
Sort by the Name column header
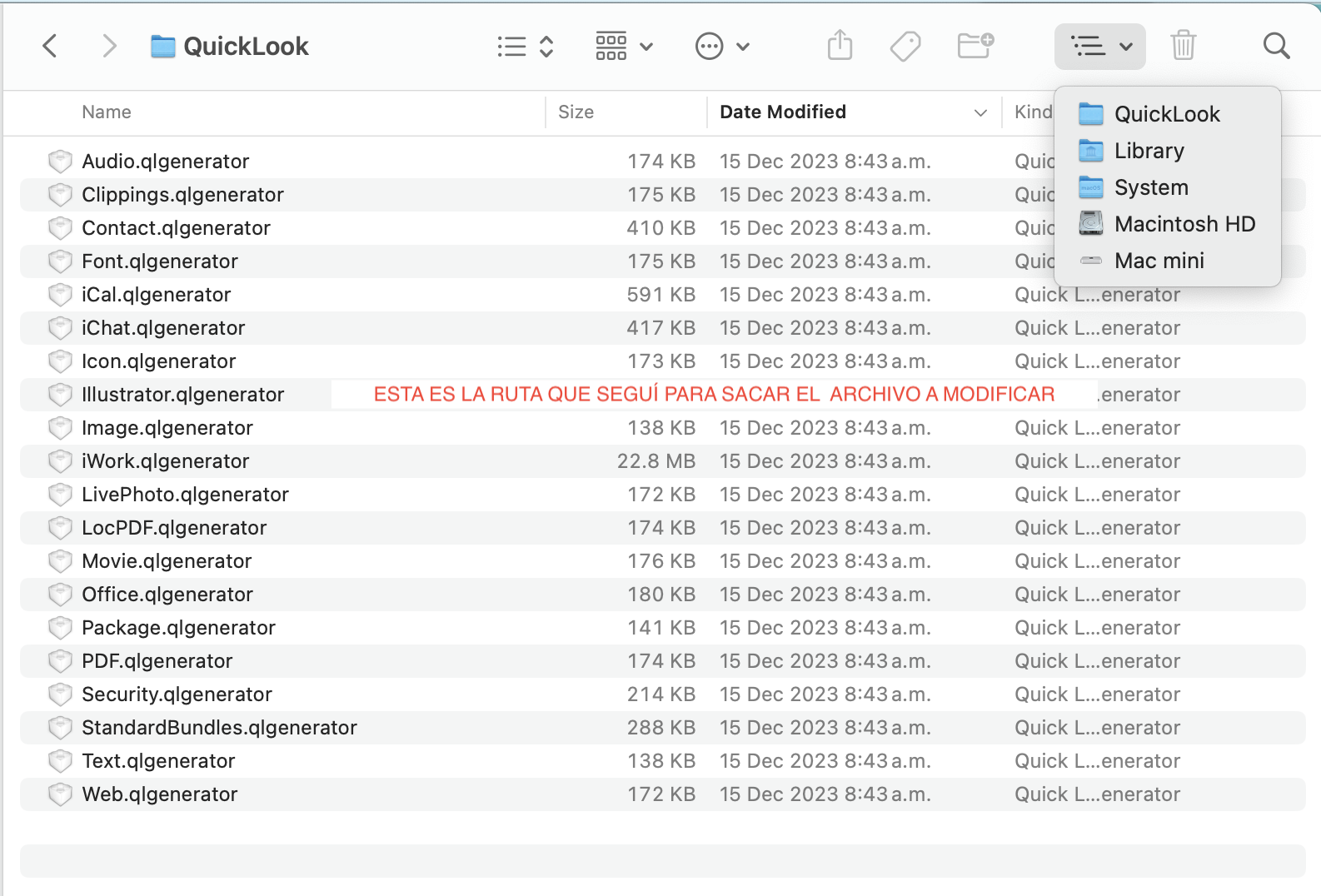click(107, 112)
